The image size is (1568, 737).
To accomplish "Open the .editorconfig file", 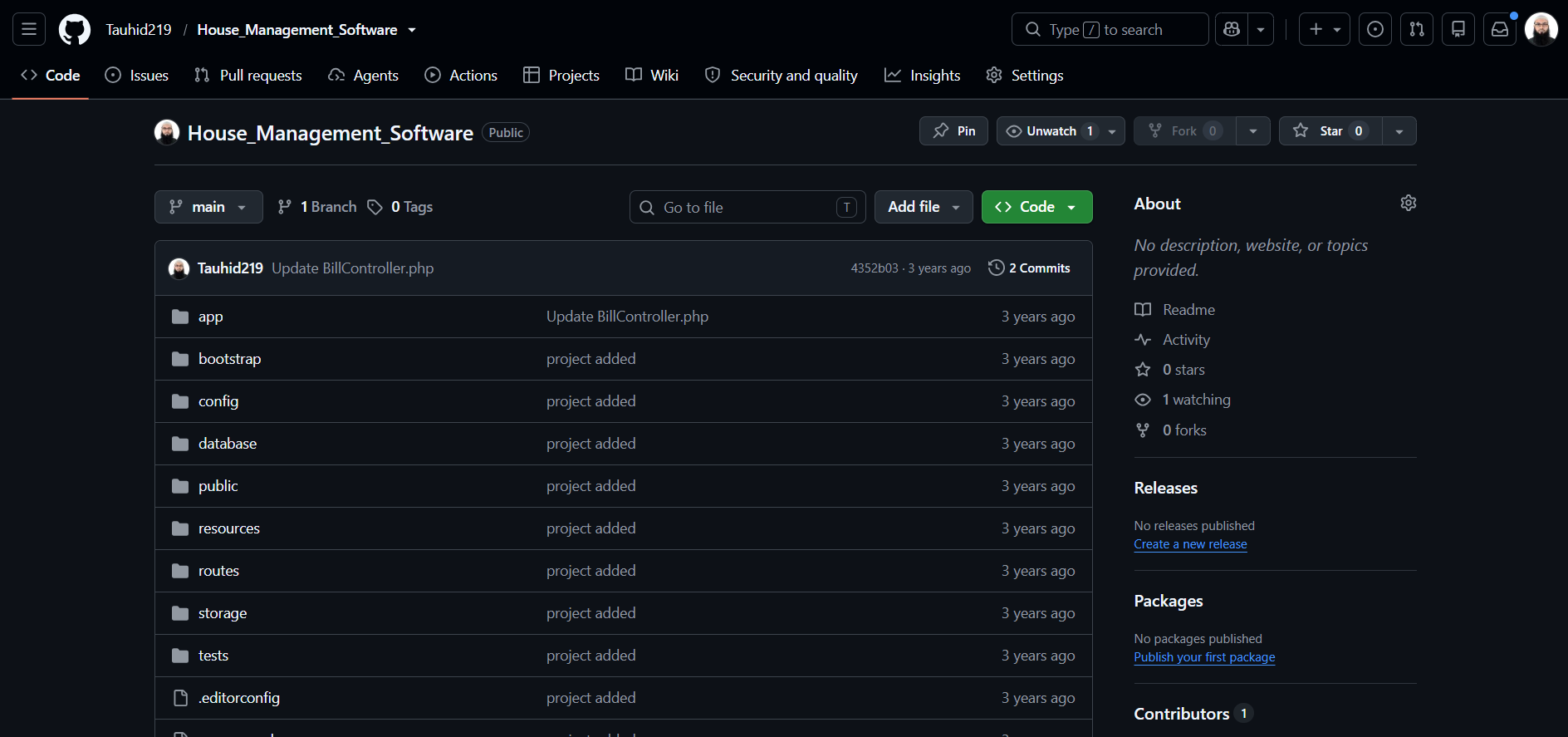I will [239, 698].
